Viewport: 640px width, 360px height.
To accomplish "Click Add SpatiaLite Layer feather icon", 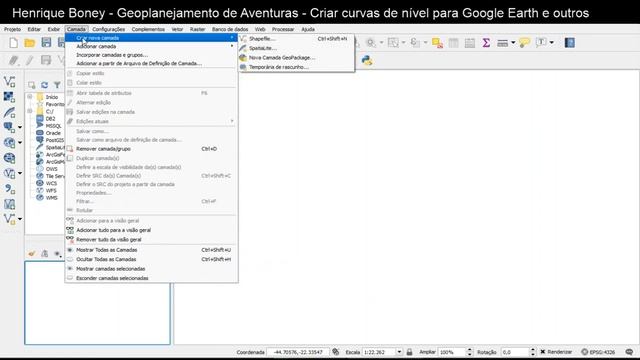I will pos(9,112).
